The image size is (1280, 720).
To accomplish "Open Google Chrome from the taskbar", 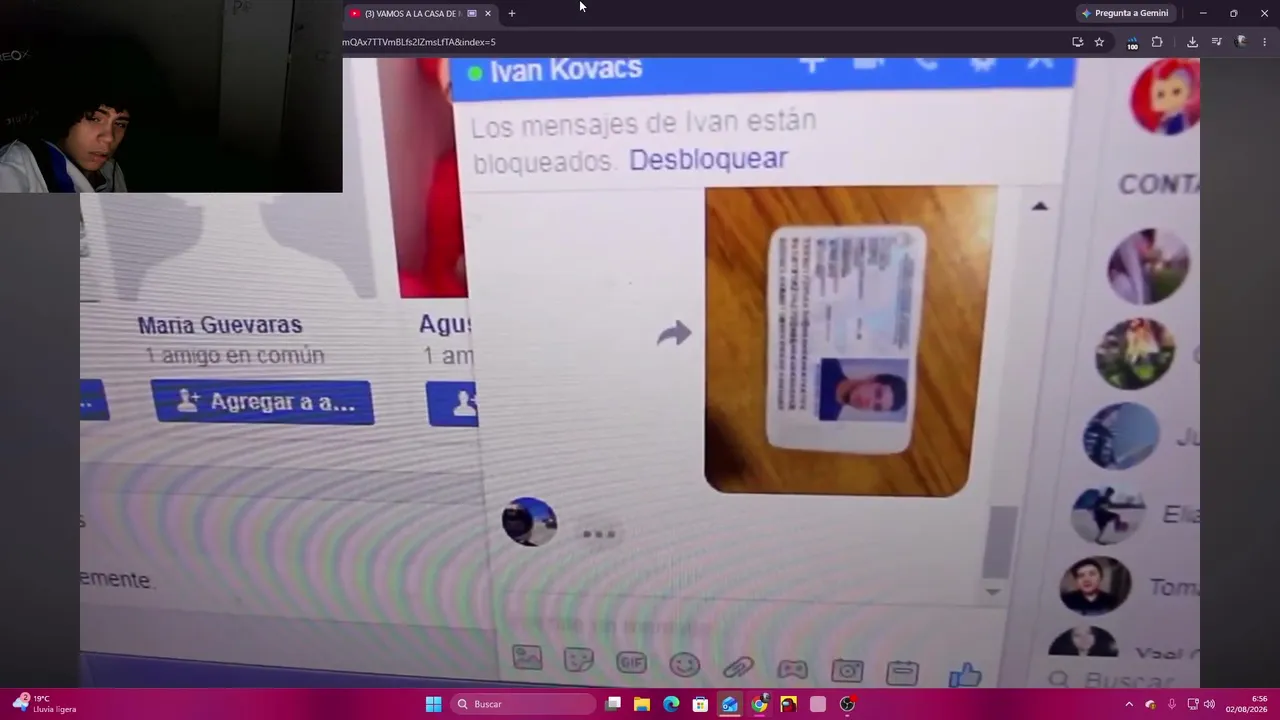I will 759,704.
